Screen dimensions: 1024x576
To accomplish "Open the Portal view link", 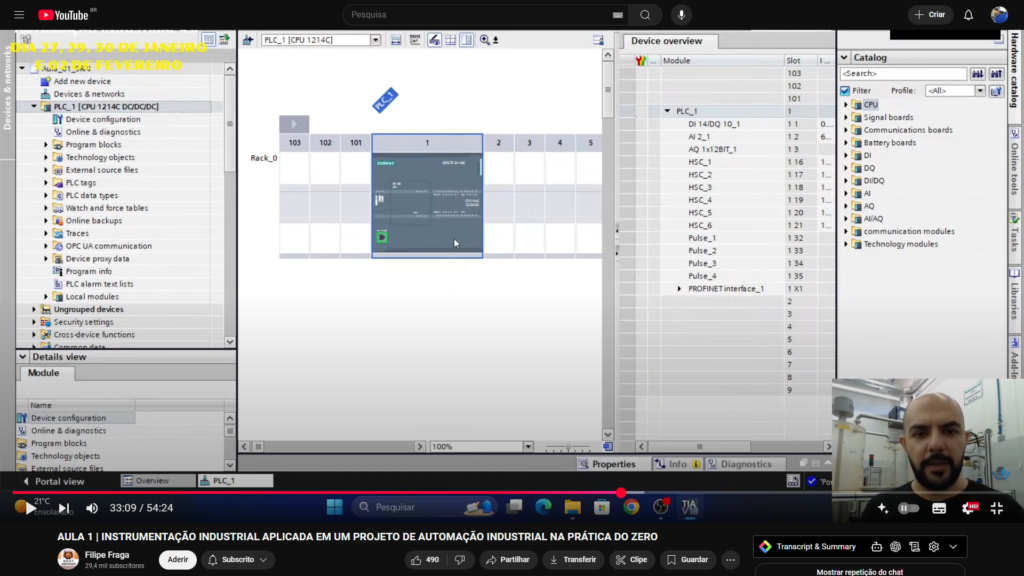I will 54,481.
